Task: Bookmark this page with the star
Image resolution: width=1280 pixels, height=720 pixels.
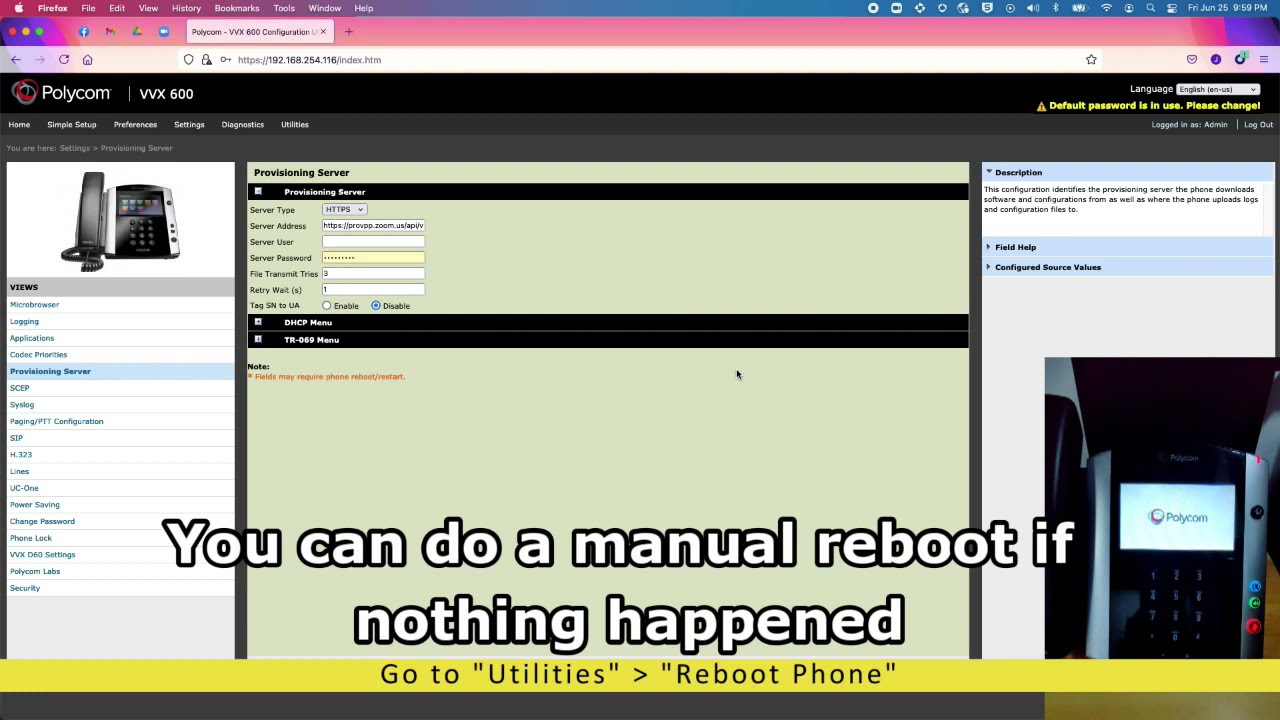Action: click(x=1091, y=60)
